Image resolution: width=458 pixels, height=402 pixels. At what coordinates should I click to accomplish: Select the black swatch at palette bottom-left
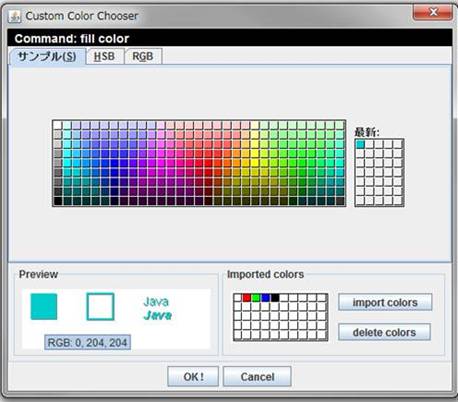pos(58,201)
